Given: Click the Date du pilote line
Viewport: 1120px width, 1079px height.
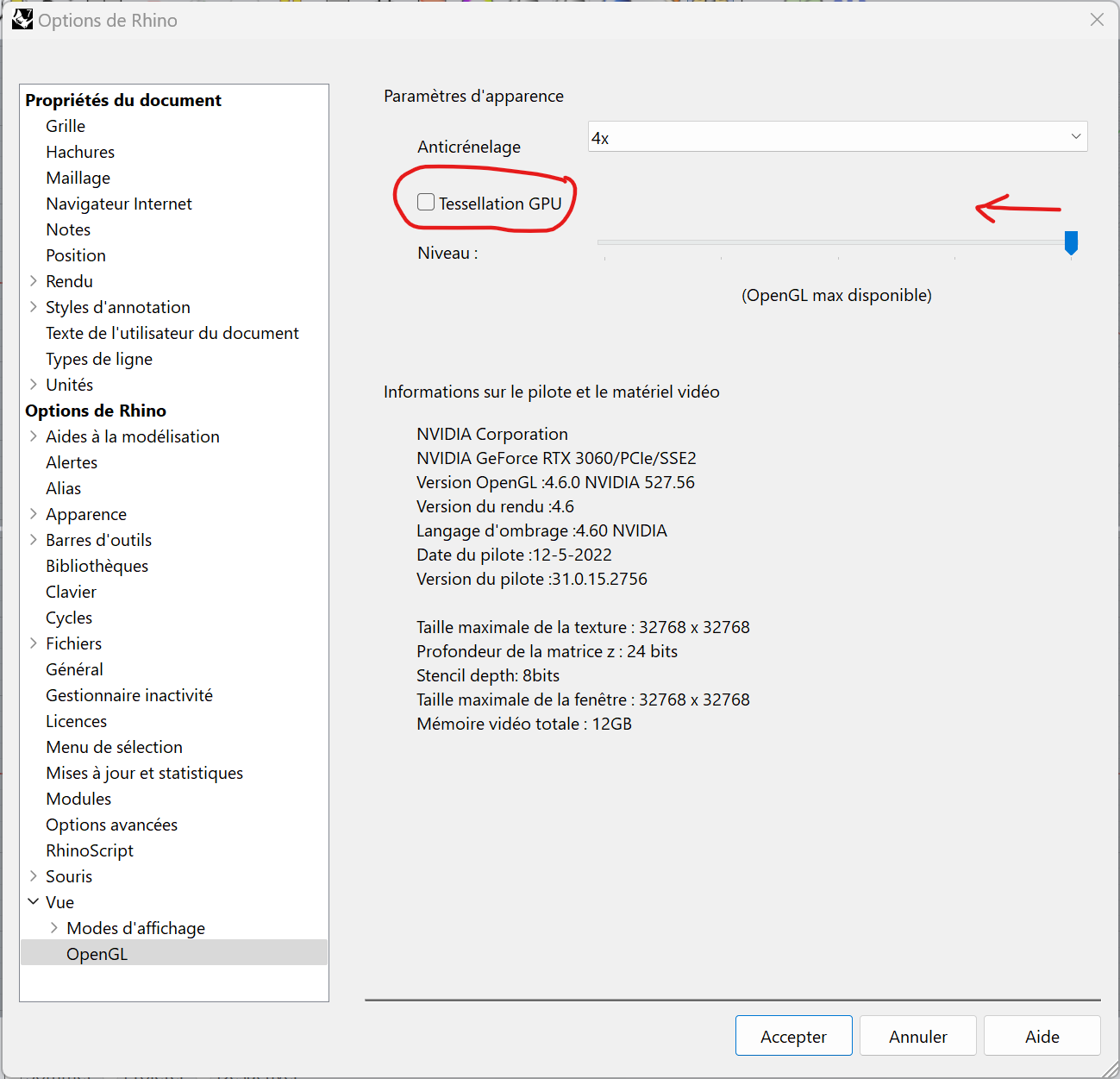Looking at the screenshot, I should (x=514, y=555).
